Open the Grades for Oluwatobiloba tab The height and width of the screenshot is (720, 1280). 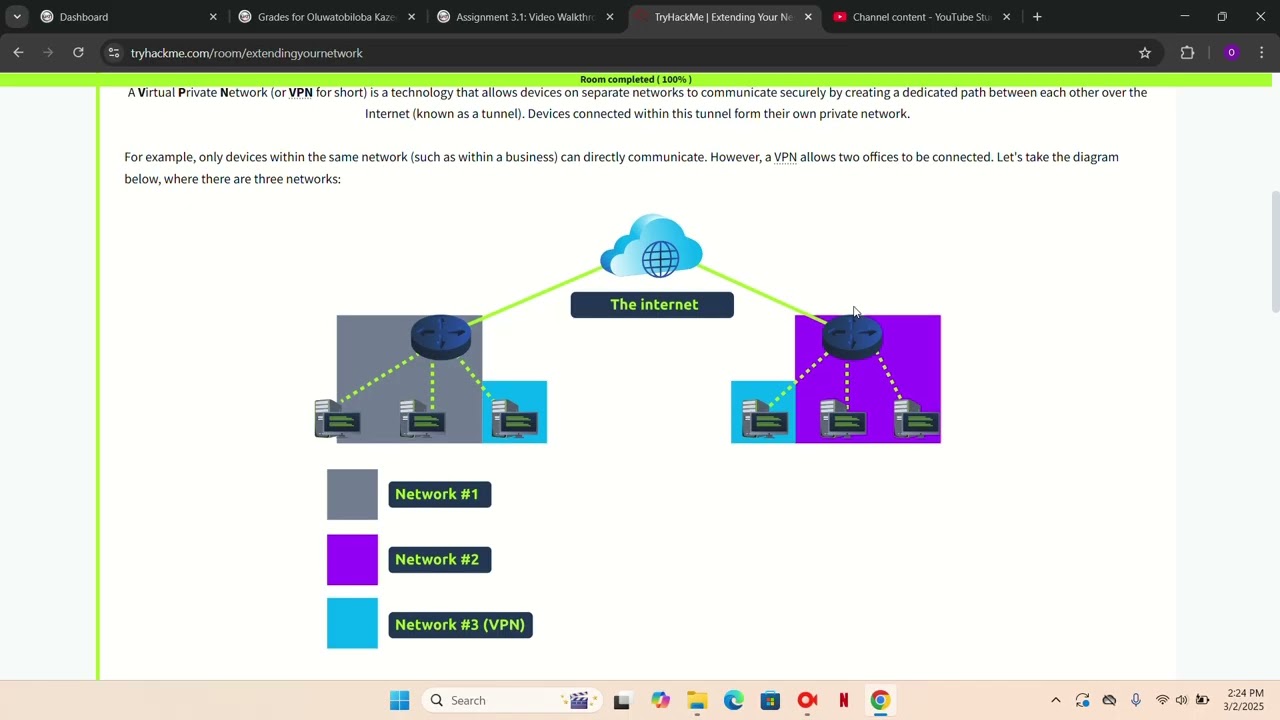click(x=326, y=17)
